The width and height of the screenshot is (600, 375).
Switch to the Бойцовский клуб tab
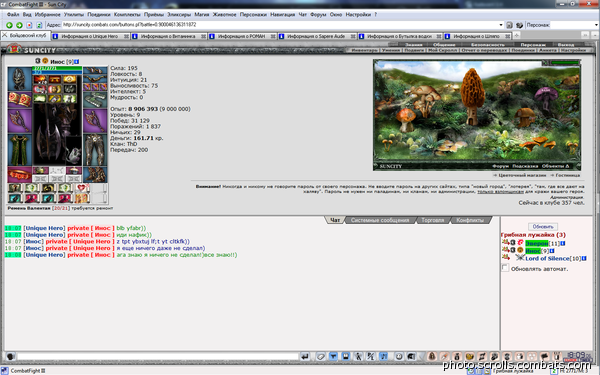pos(25,36)
